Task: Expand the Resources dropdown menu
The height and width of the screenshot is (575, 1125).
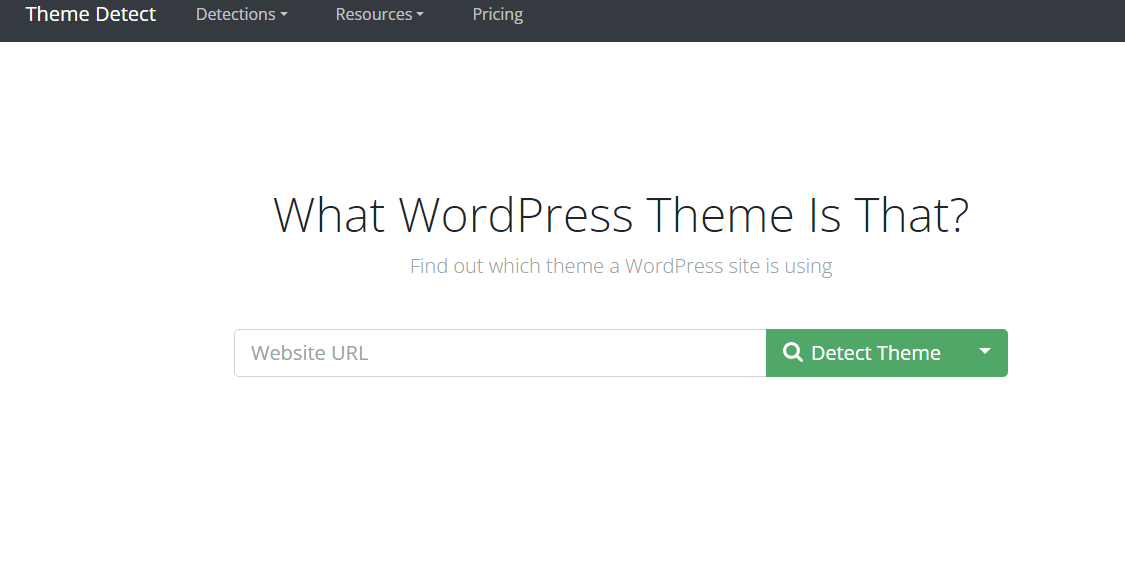Action: (x=380, y=14)
